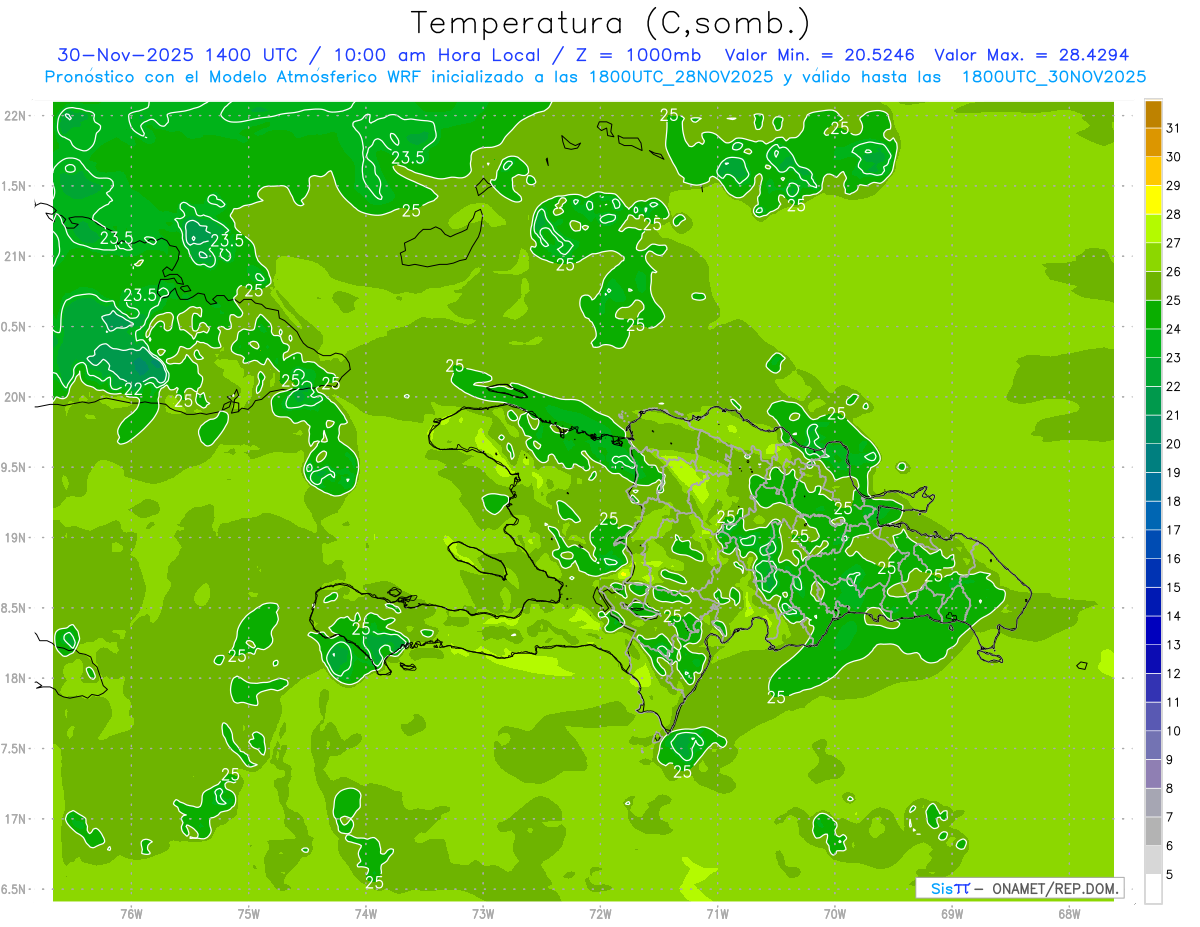Click the 75W longitude axis label
The height and width of the screenshot is (927, 1200).
point(249,913)
